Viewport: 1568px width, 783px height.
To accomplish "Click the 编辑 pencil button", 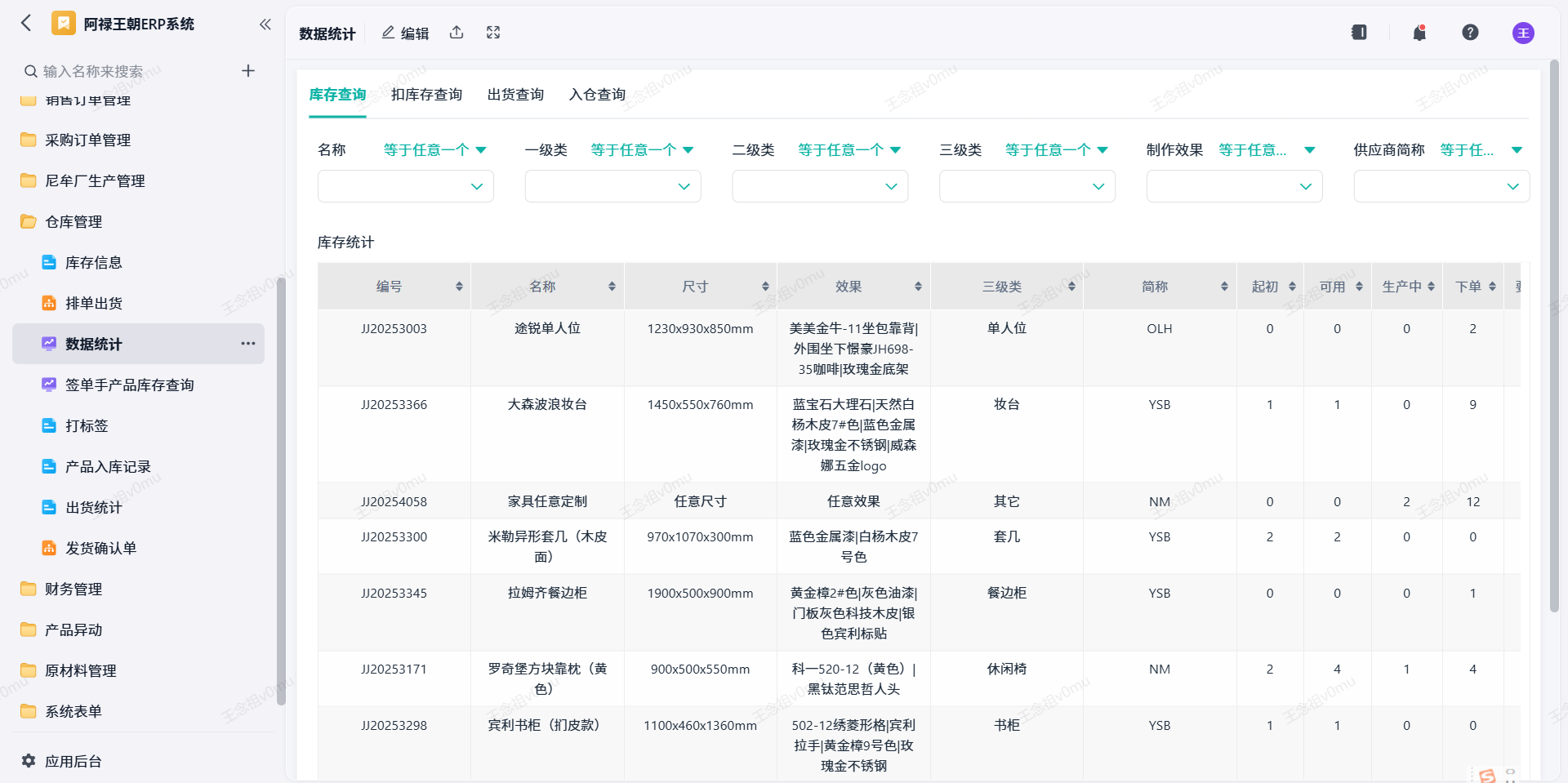I will (x=405, y=33).
